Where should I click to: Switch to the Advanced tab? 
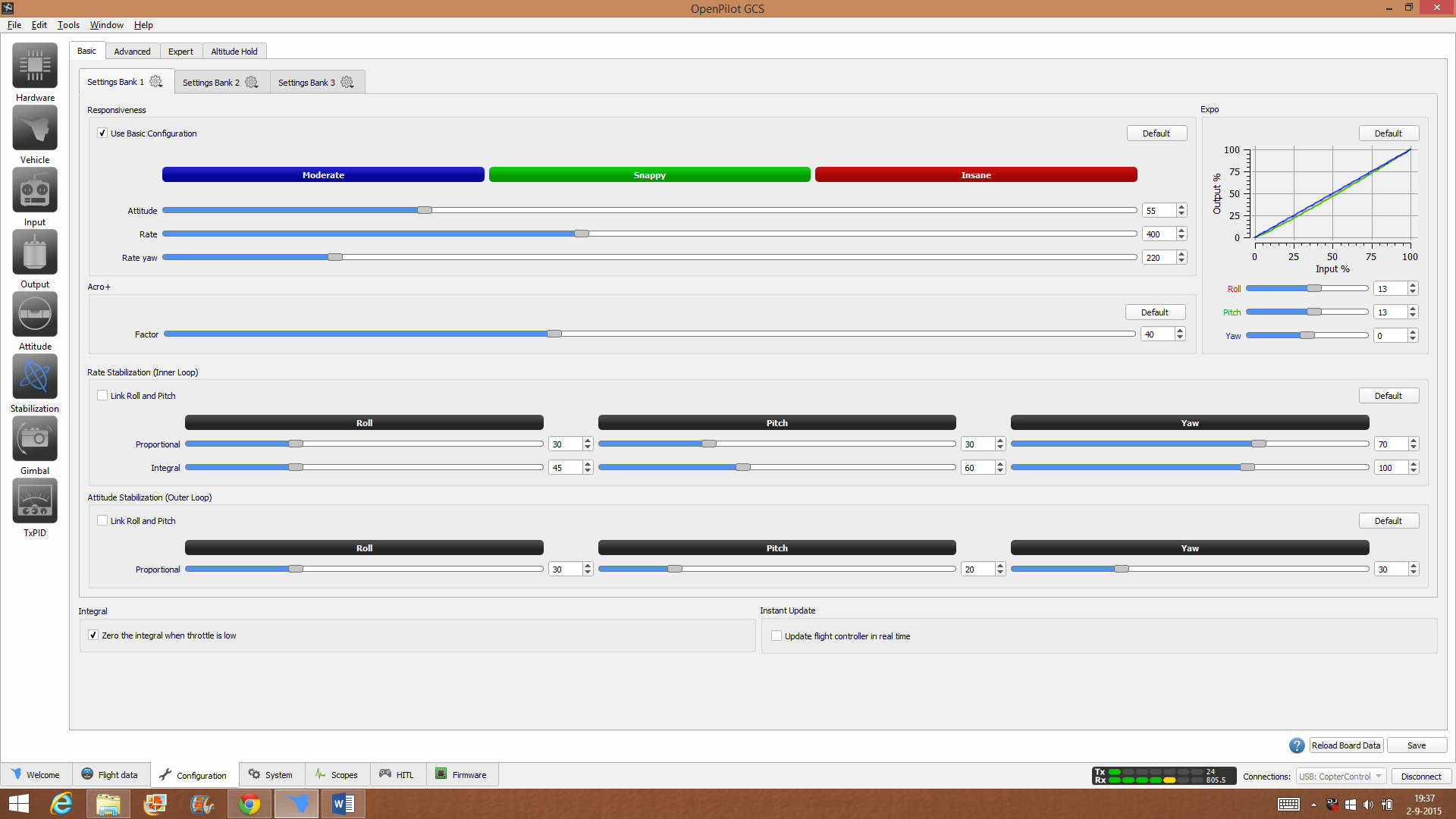click(132, 52)
